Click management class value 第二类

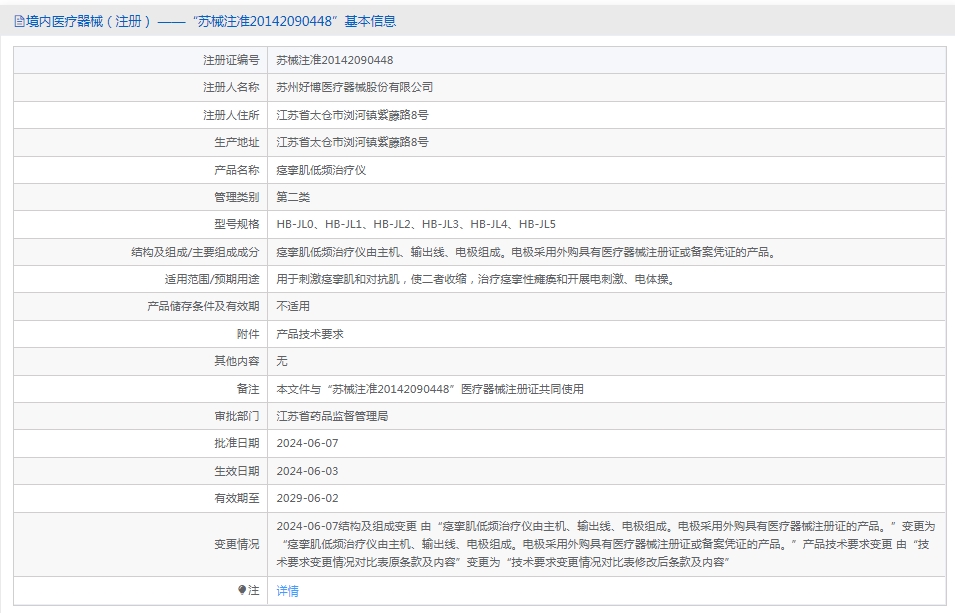pos(293,197)
